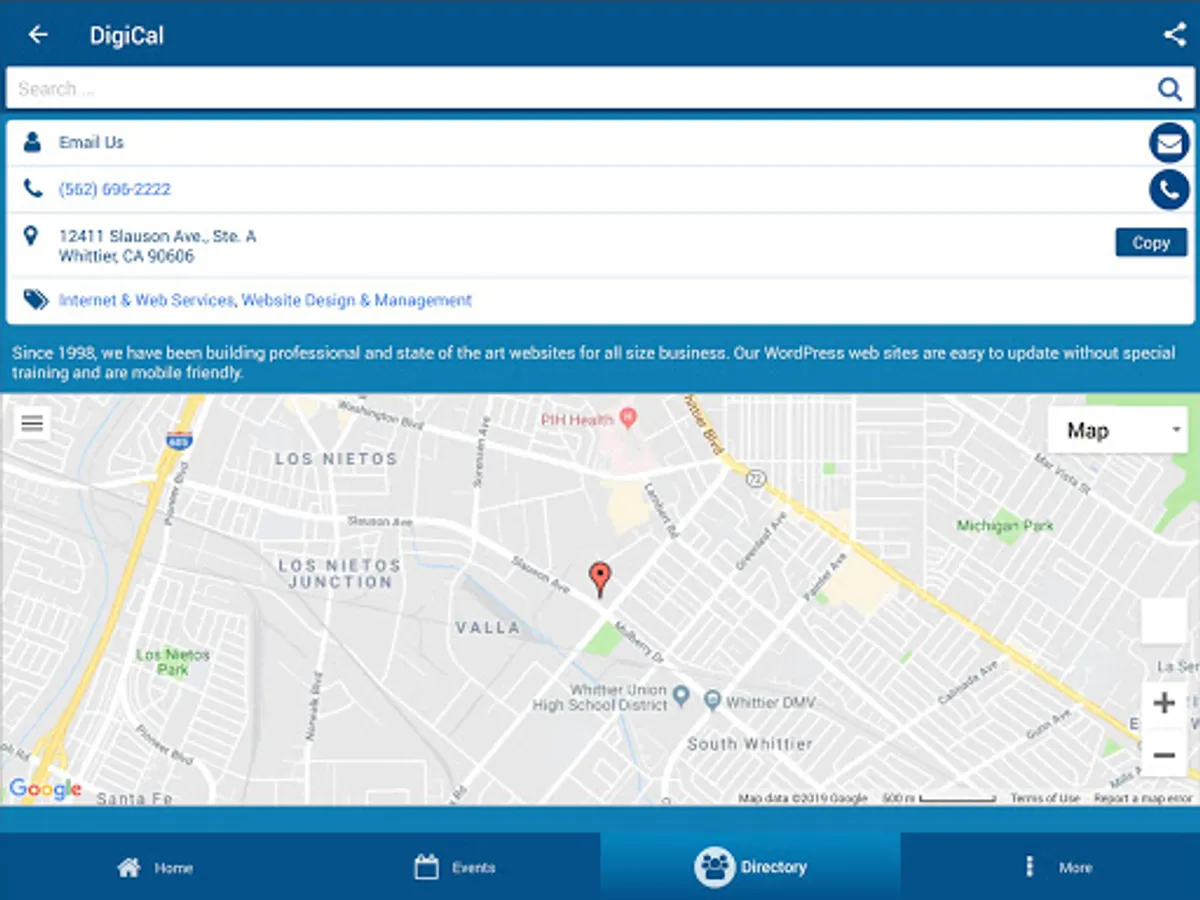1200x900 pixels.
Task: Tap the round phone call button
Action: [1169, 189]
